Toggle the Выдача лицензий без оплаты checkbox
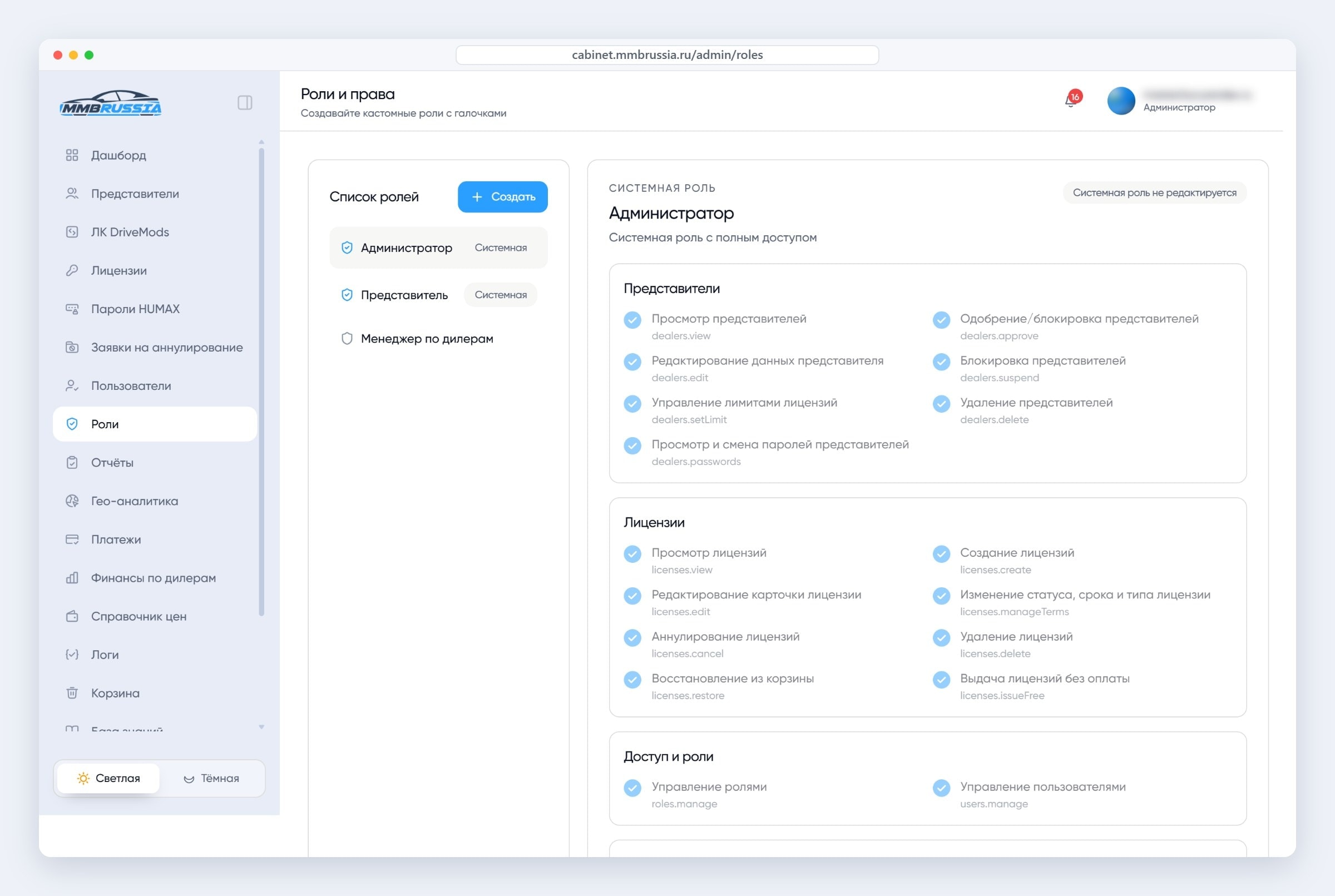This screenshot has width=1335, height=896. (941, 680)
